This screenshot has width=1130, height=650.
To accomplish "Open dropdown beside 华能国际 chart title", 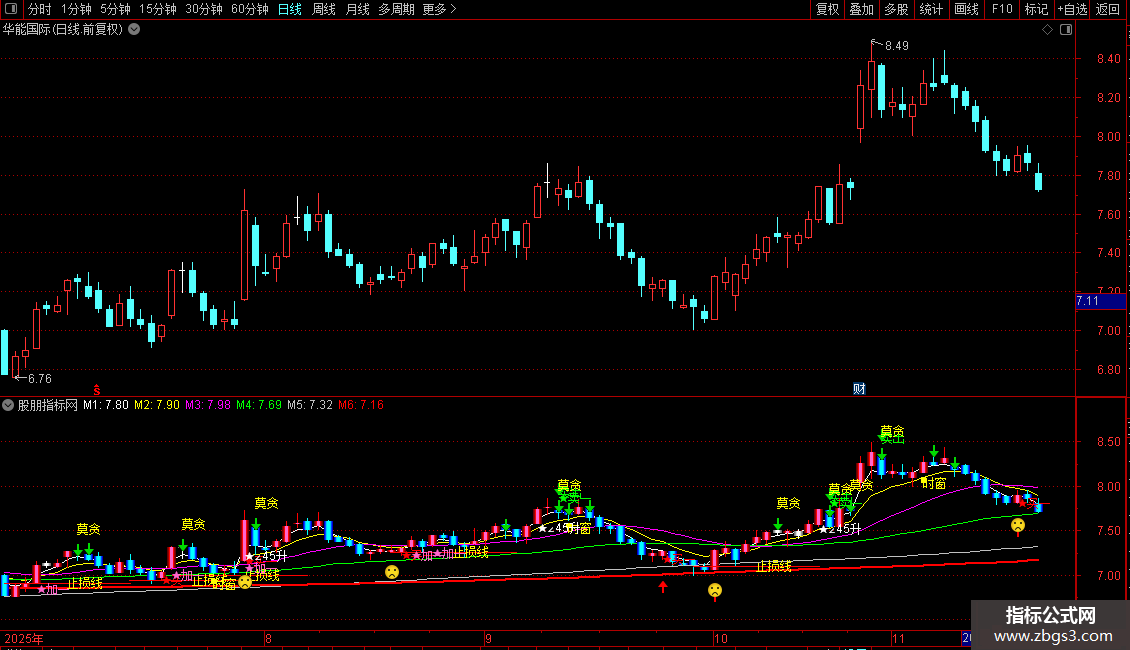I will click(134, 30).
